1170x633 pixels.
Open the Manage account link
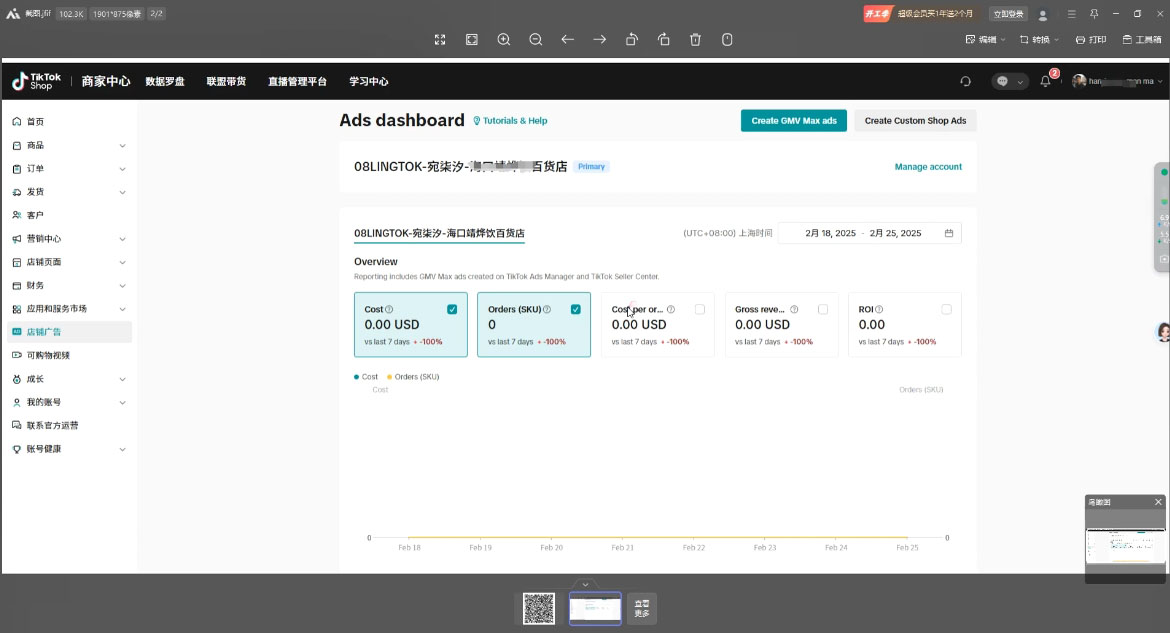[928, 167]
